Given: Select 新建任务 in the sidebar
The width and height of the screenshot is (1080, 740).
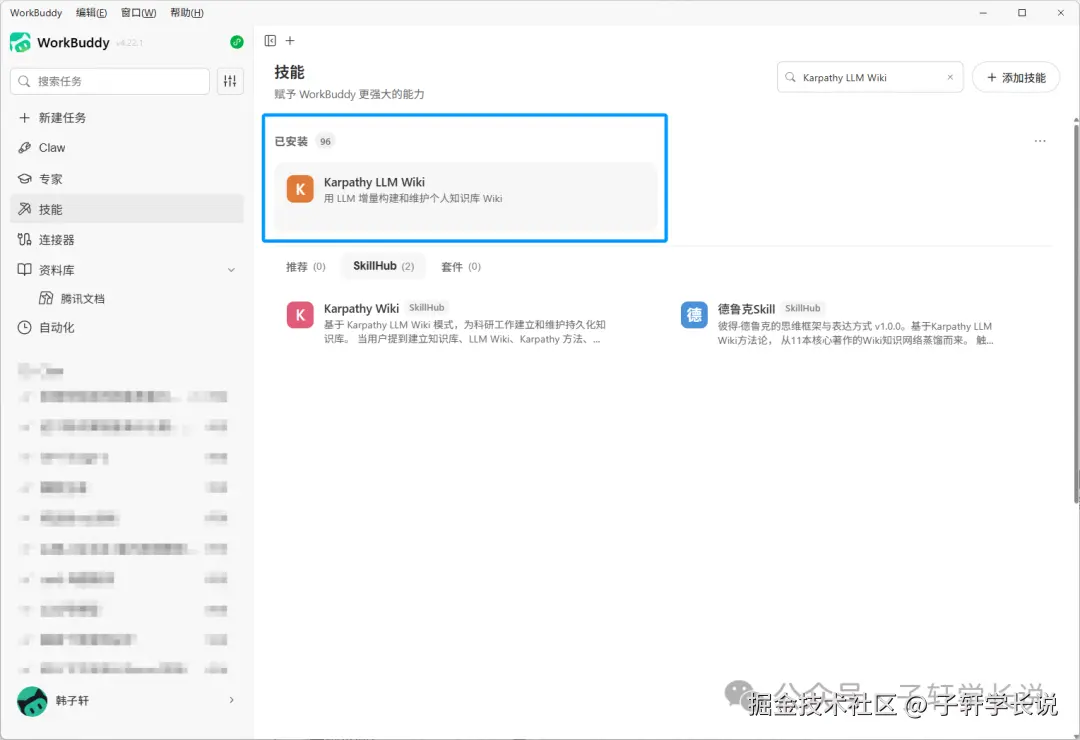Looking at the screenshot, I should 127,118.
